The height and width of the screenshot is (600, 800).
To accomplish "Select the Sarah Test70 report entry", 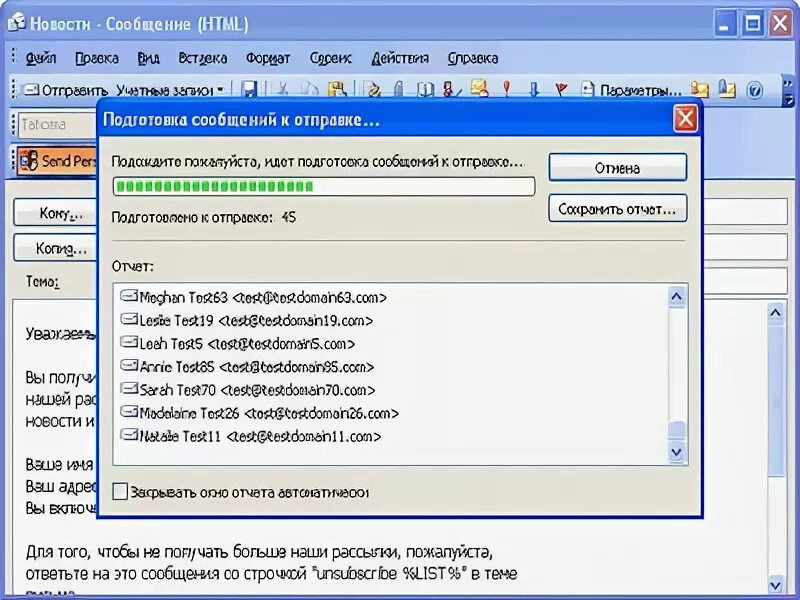I will point(247,390).
